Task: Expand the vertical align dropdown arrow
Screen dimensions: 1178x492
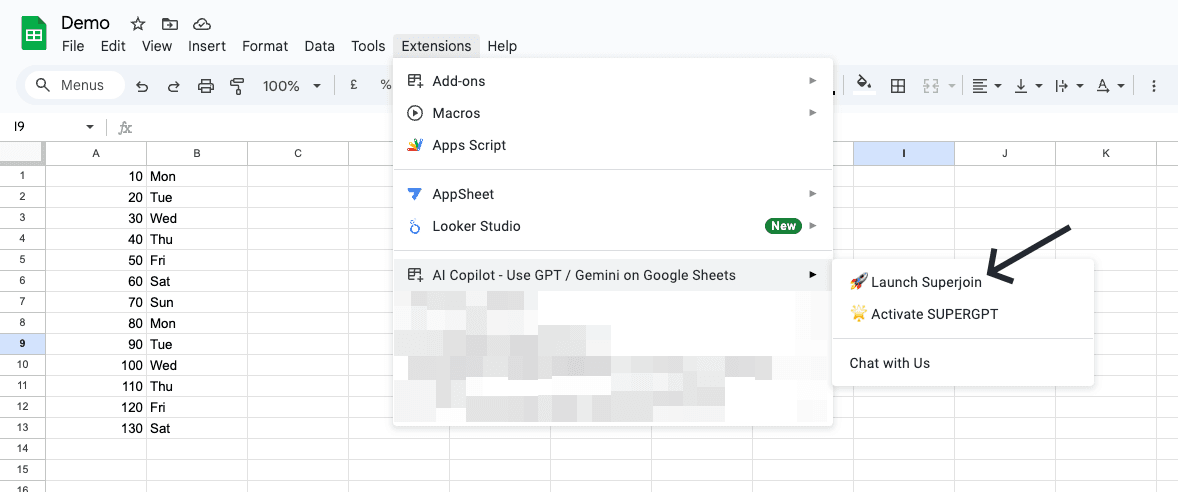Action: pyautogui.click(x=1039, y=86)
